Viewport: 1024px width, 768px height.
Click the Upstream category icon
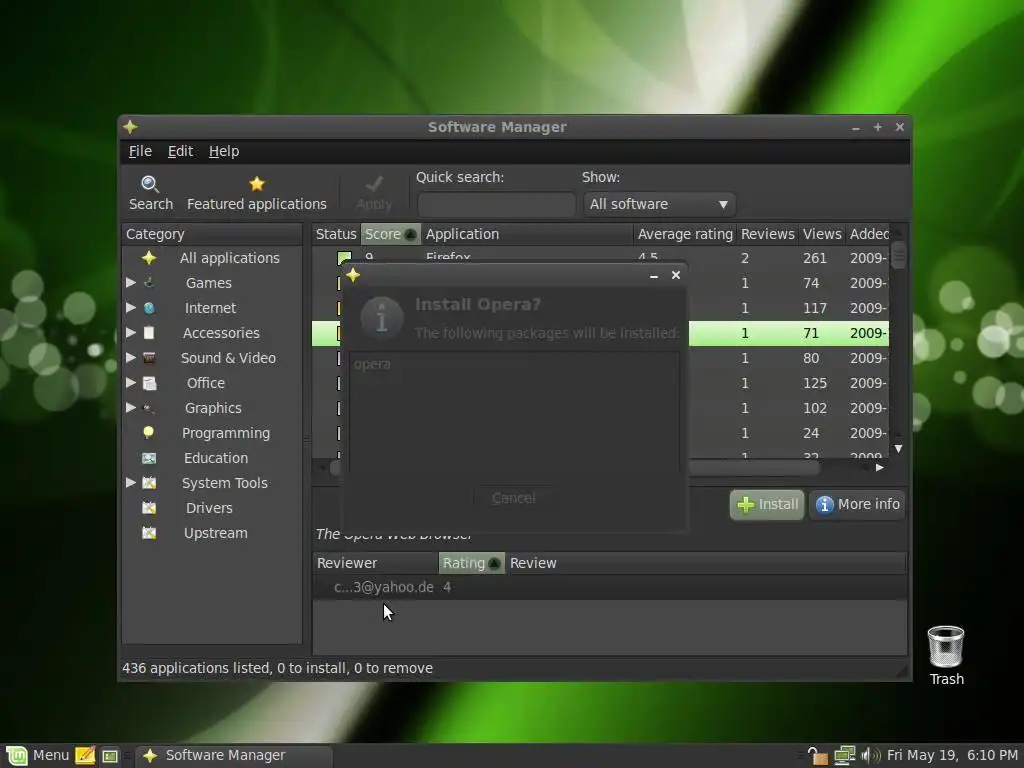pos(149,533)
